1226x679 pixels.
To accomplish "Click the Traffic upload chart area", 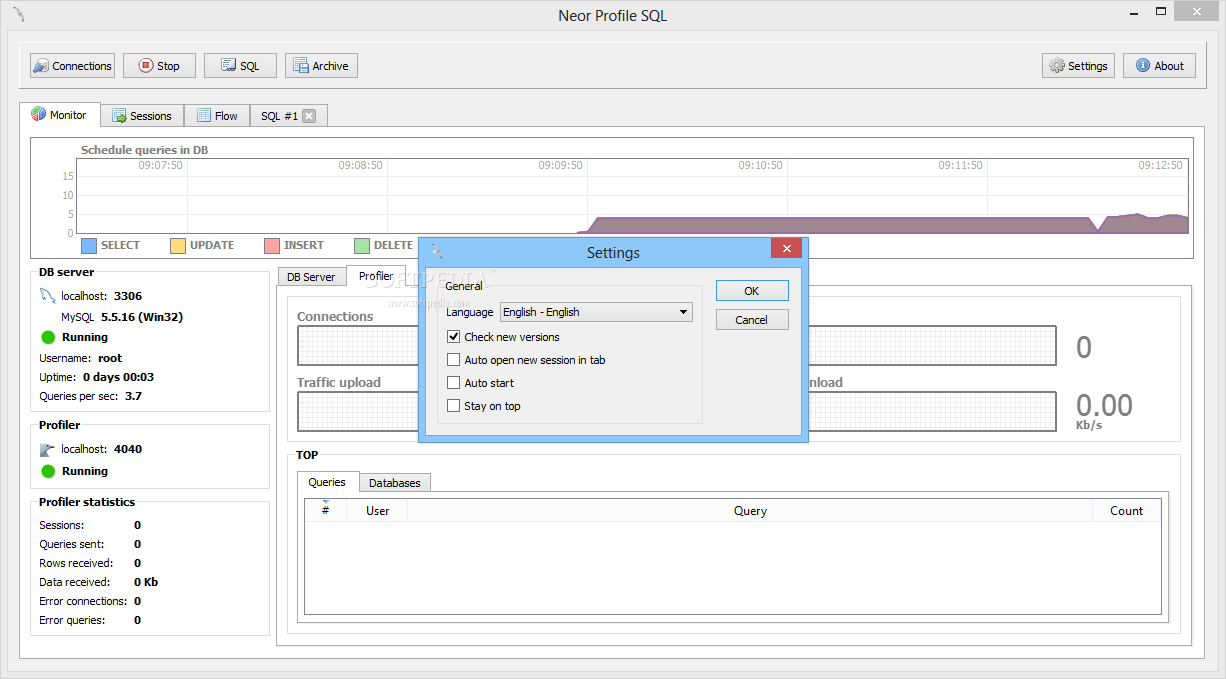I will tap(357, 411).
